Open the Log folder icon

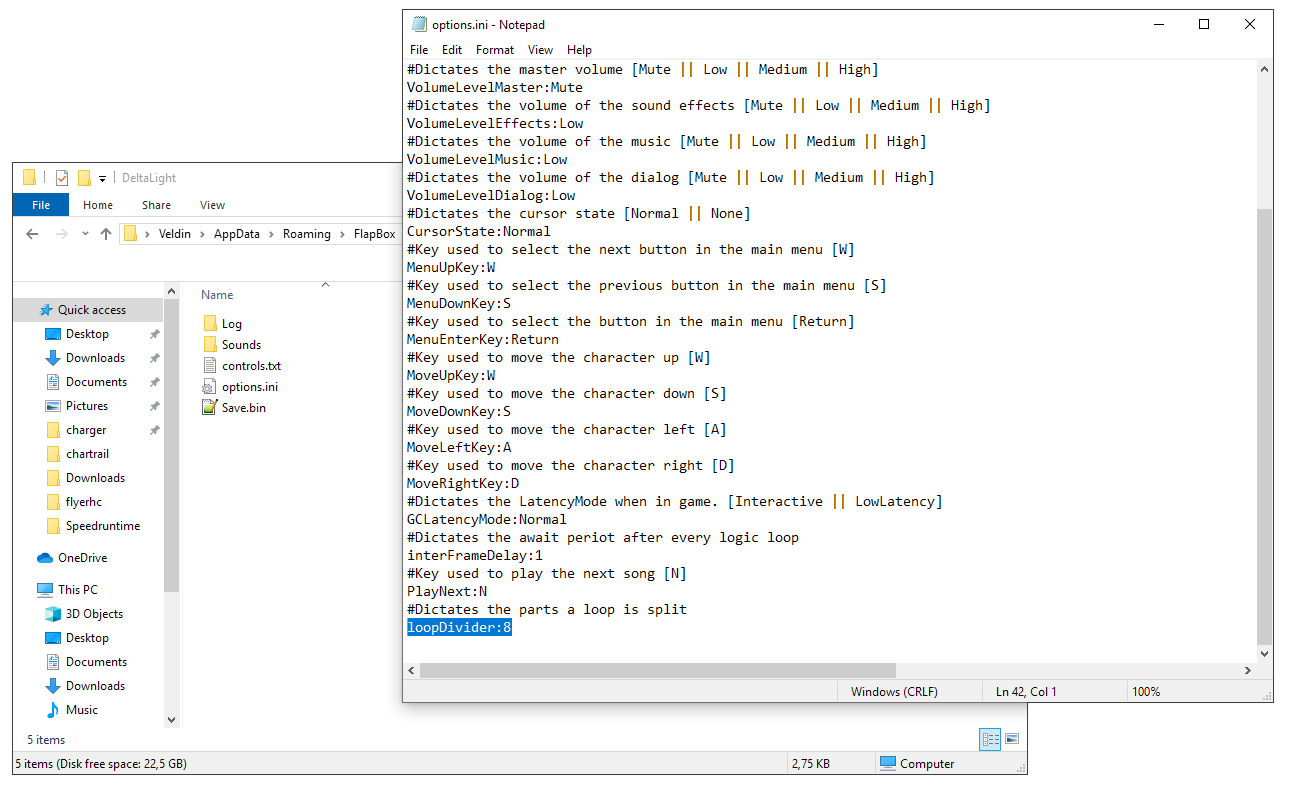coord(209,323)
